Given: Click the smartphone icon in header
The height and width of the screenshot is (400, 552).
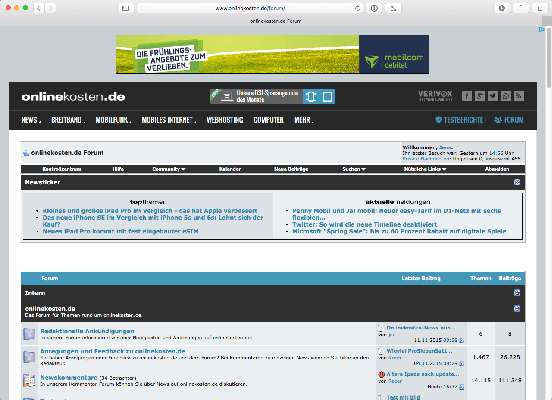Looking at the screenshot, I should (x=310, y=96).
